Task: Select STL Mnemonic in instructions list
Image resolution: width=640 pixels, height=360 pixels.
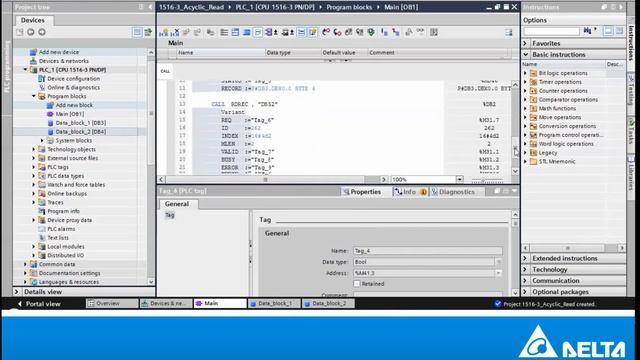Action: click(557, 162)
